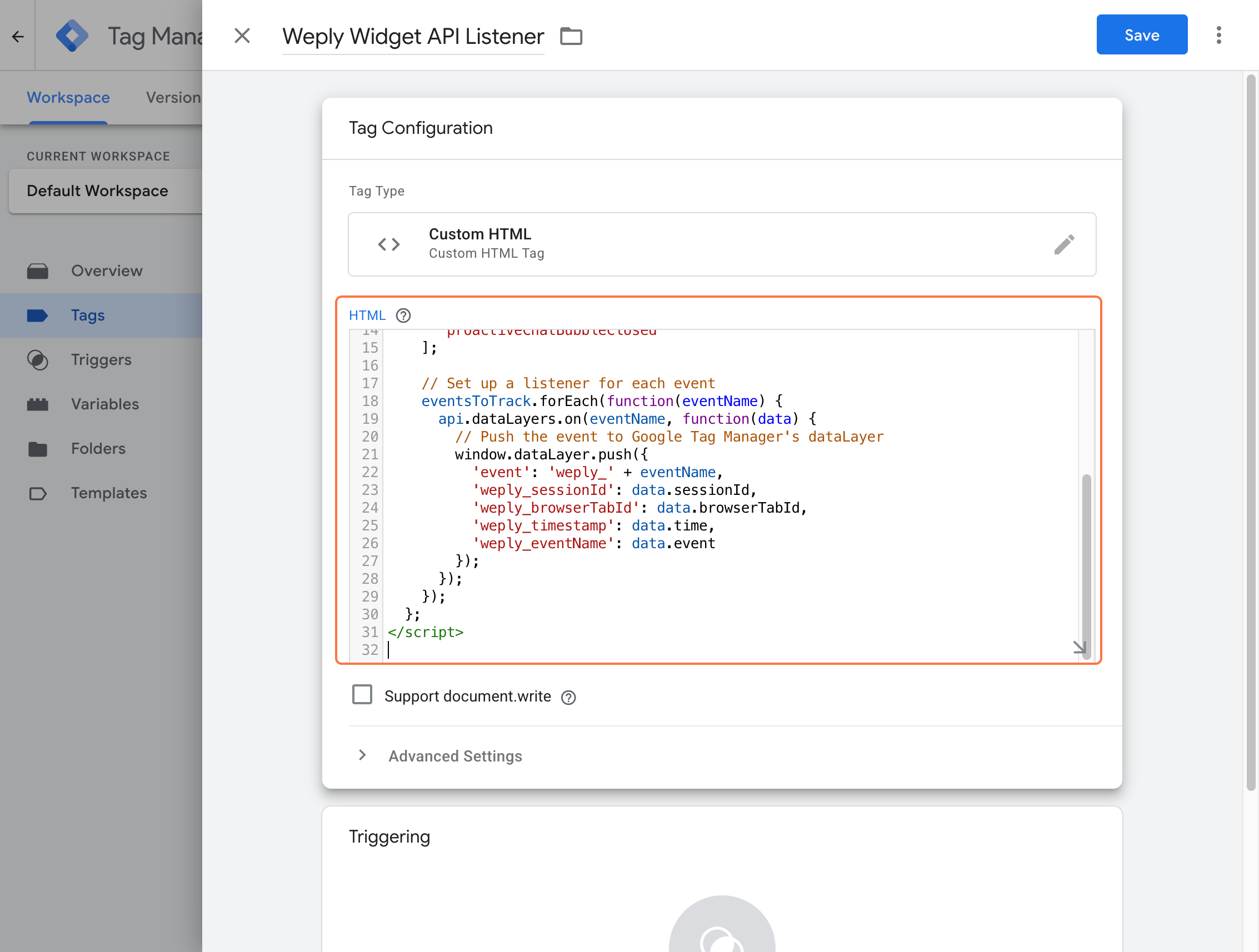Click the back arrow in Tag Manager header

coord(18,37)
